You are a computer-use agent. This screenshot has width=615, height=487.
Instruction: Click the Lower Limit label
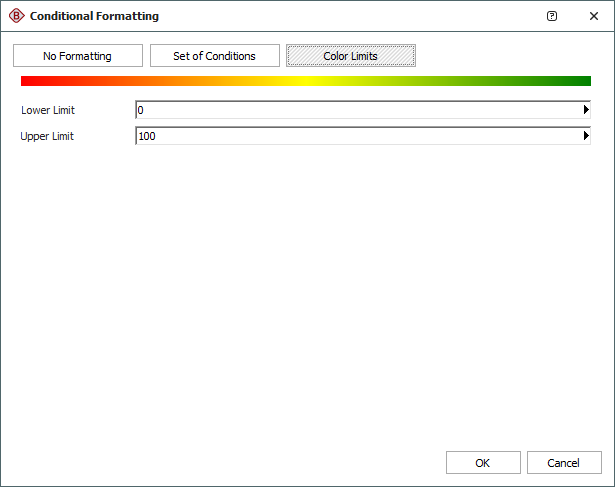point(48,110)
